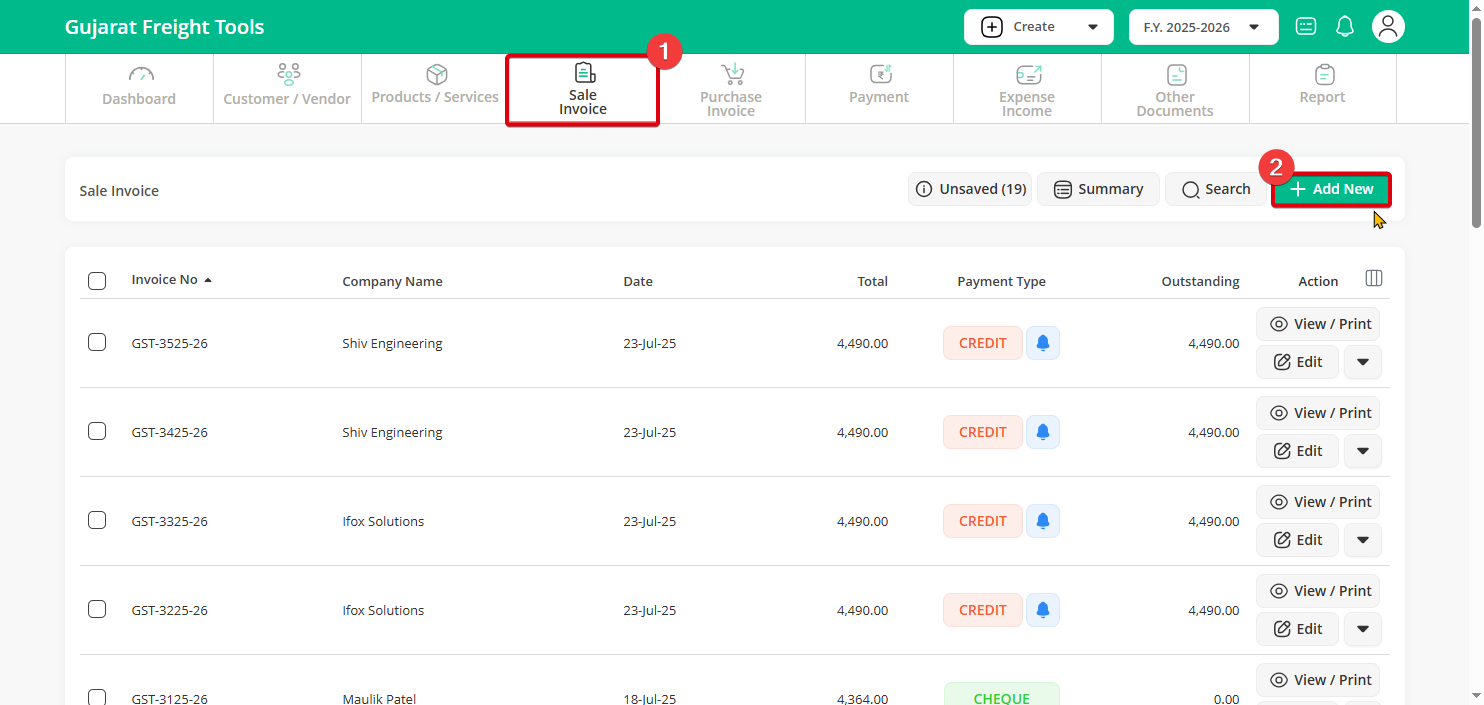The image size is (1484, 705).
Task: Show the Unsaved (19) invoices
Action: click(x=970, y=189)
